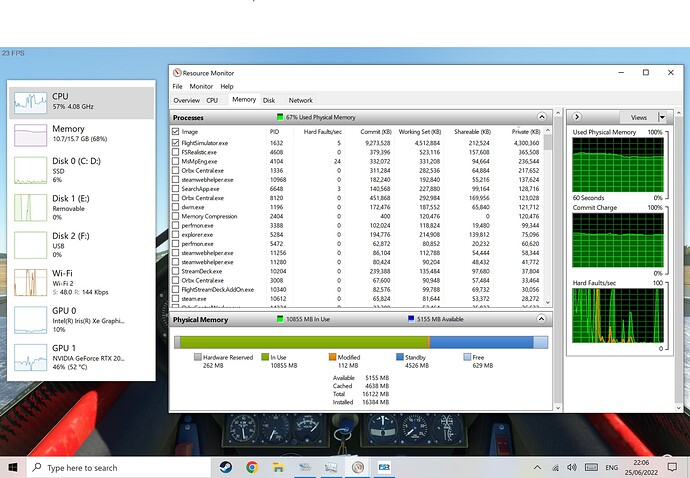Image resolution: width=690 pixels, height=478 pixels.
Task: Open the Views dropdown arrow
Action: click(662, 118)
